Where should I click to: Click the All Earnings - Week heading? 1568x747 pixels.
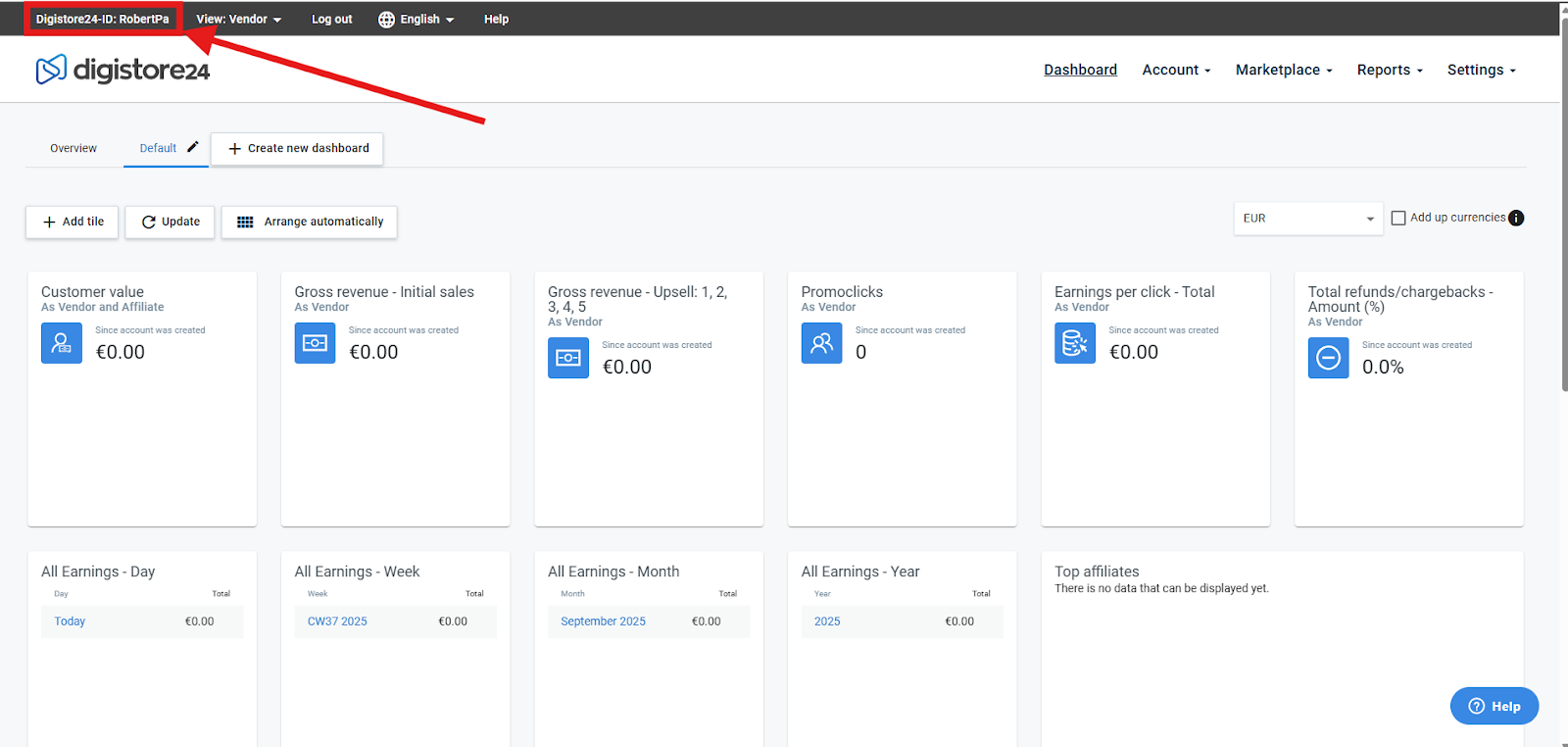[x=357, y=572]
